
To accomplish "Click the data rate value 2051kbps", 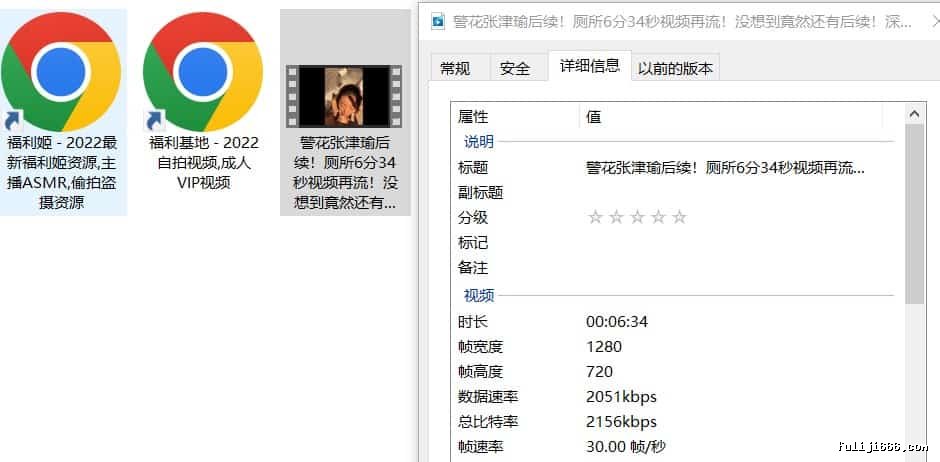I will point(621,397).
